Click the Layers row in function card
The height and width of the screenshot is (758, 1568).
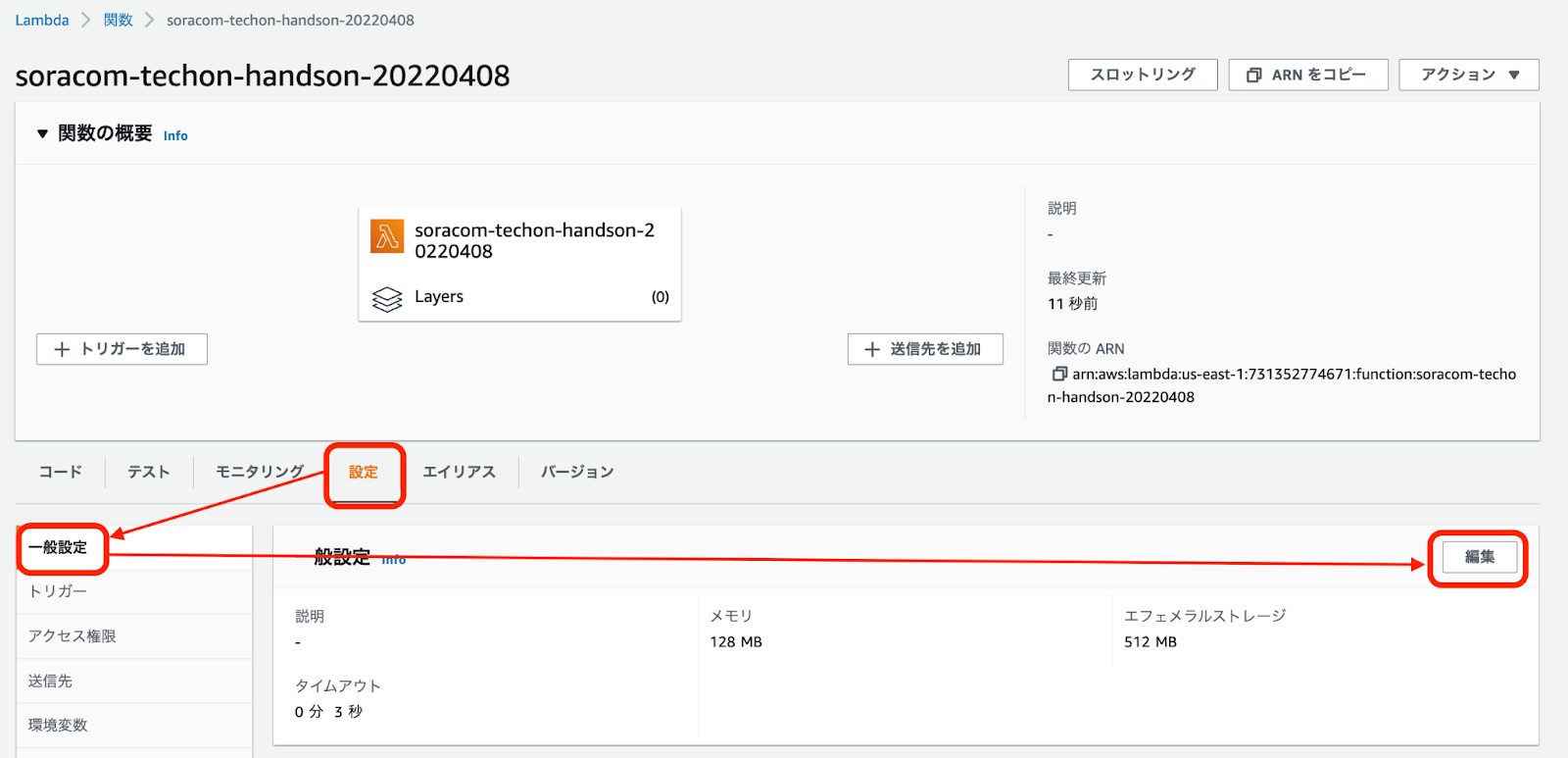point(520,297)
